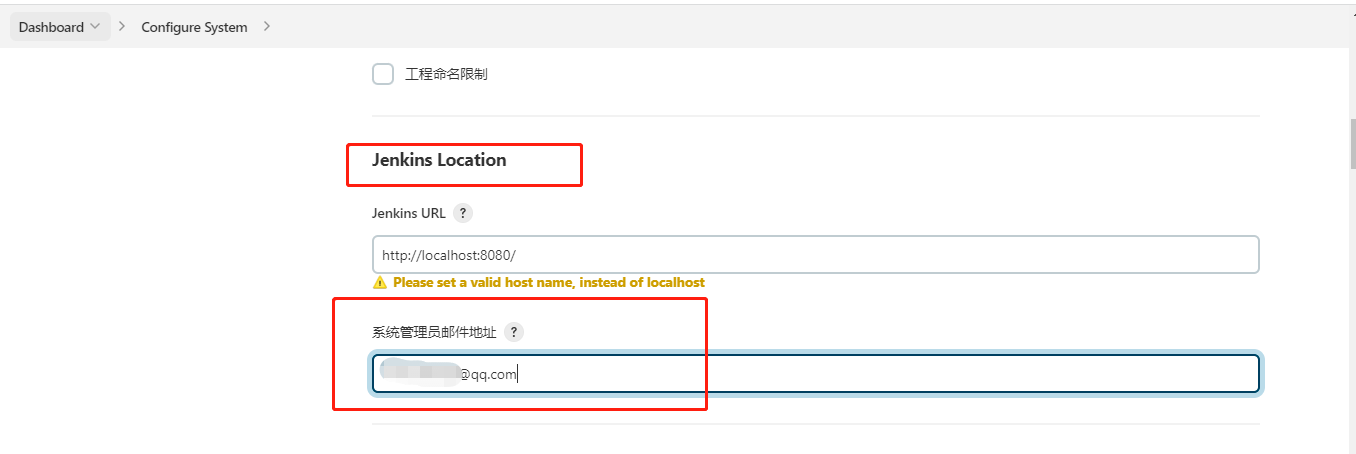Click the 'Please set a valid host name' warning
This screenshot has width=1356, height=454.
pyautogui.click(x=548, y=283)
